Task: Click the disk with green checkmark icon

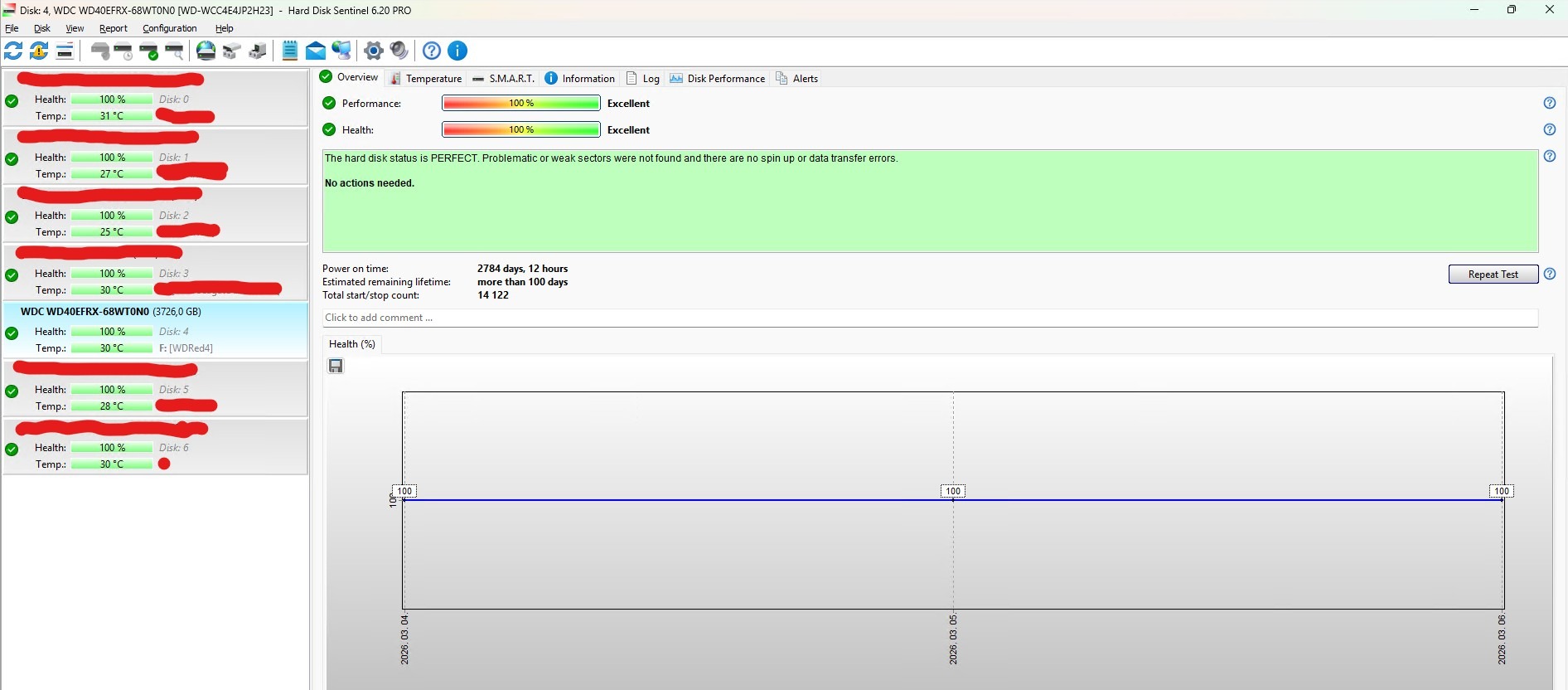Action: pos(149,51)
